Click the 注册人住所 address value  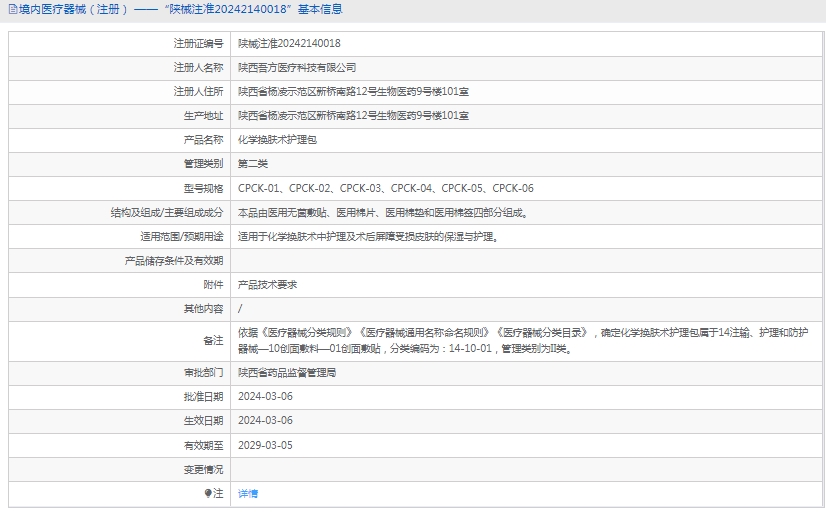pos(353,92)
